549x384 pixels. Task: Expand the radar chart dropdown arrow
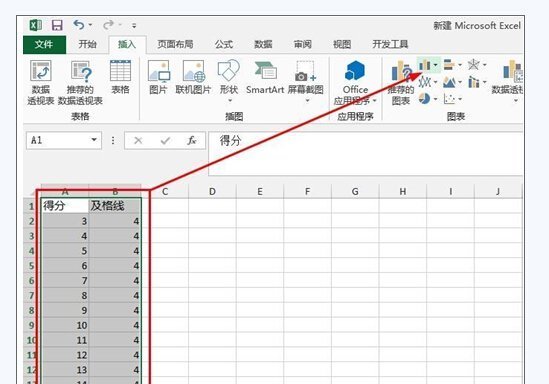pos(485,65)
